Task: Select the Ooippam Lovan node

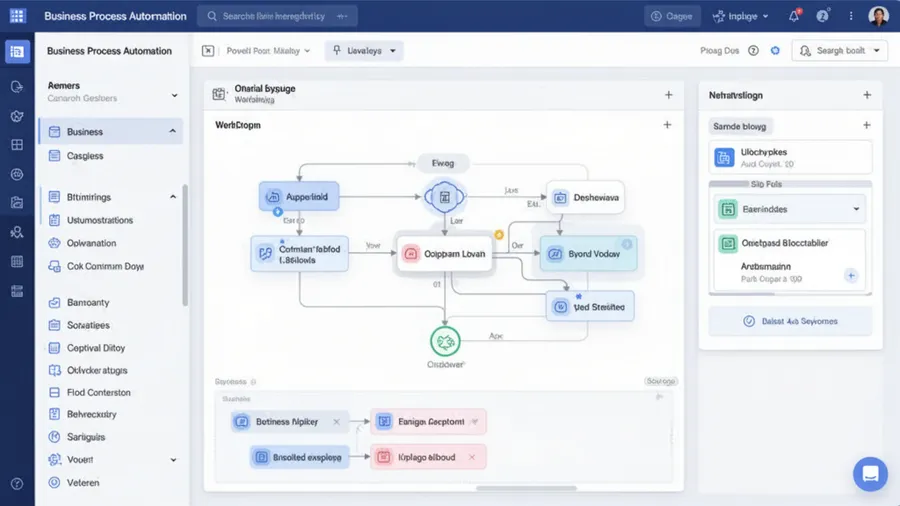Action: [445, 254]
